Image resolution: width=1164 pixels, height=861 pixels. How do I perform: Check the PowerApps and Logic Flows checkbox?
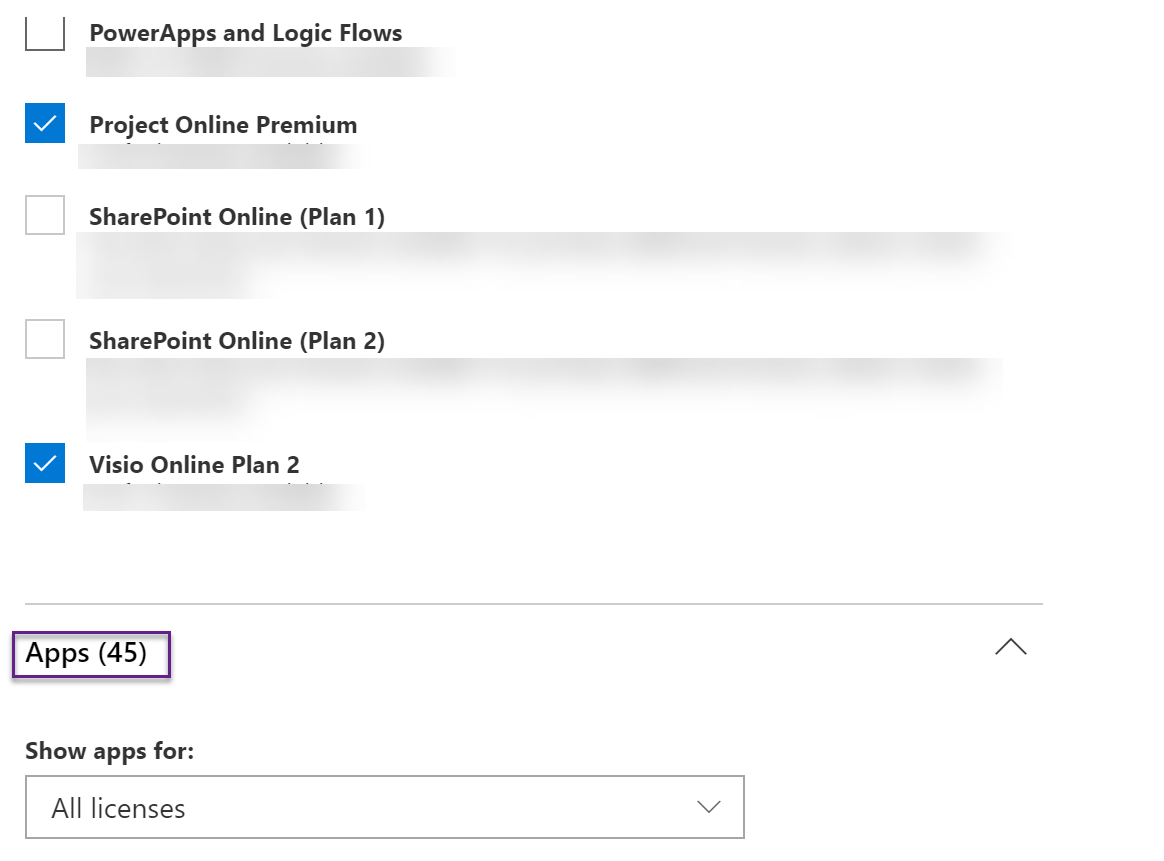point(45,33)
